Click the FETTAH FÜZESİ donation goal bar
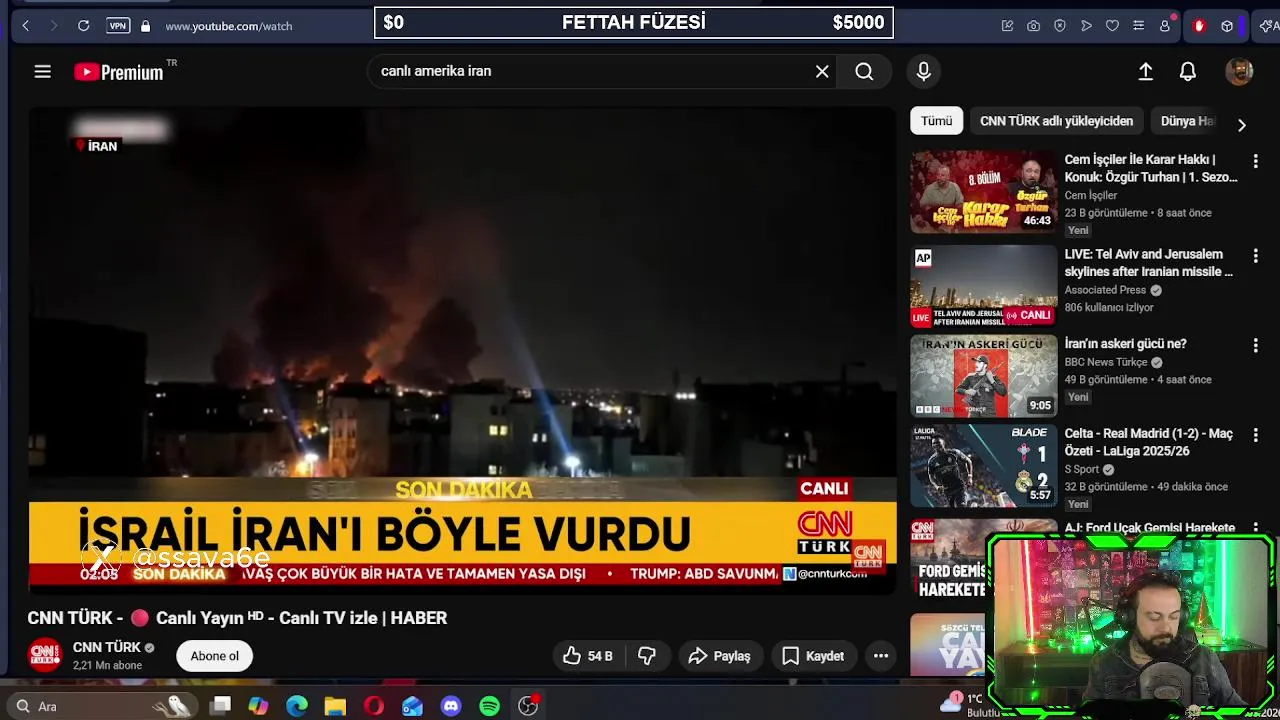 pos(634,22)
